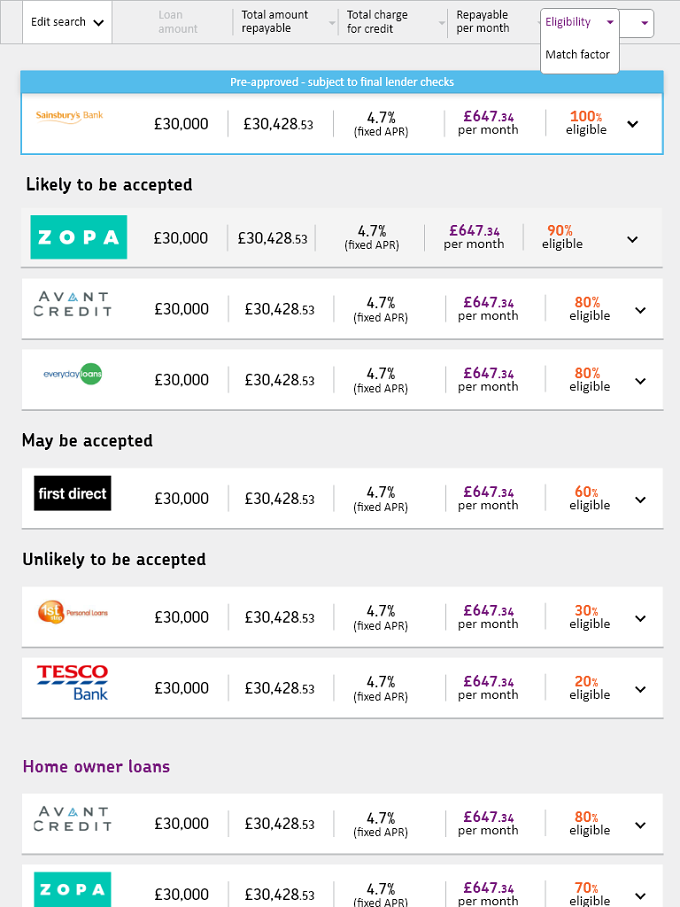Select Match factor sort option
This screenshot has height=907, width=680.
[578, 54]
